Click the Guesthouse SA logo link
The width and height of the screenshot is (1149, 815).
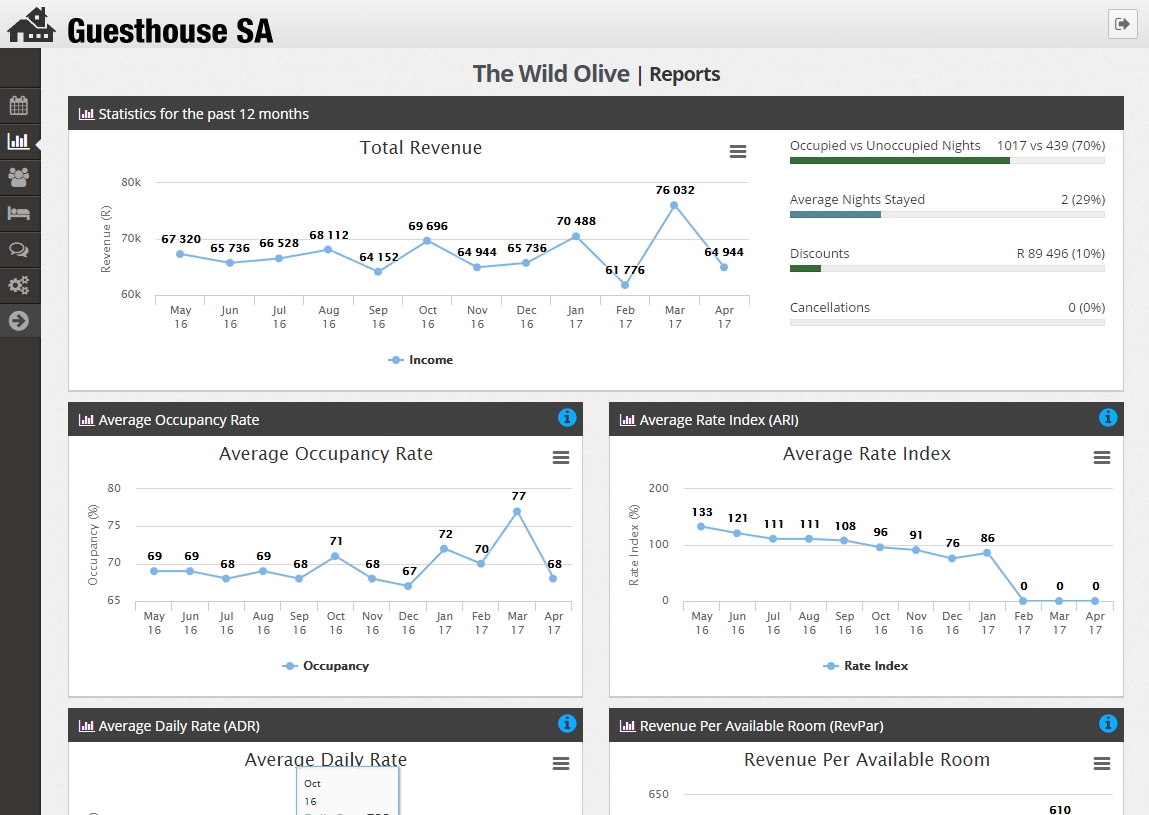click(x=141, y=27)
